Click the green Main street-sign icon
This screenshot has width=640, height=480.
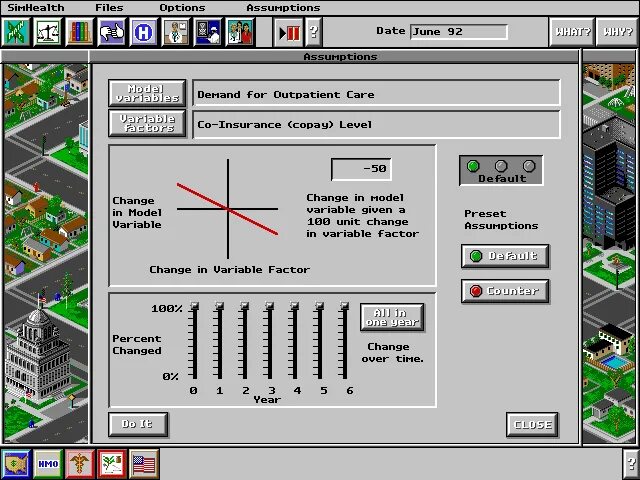16,32
